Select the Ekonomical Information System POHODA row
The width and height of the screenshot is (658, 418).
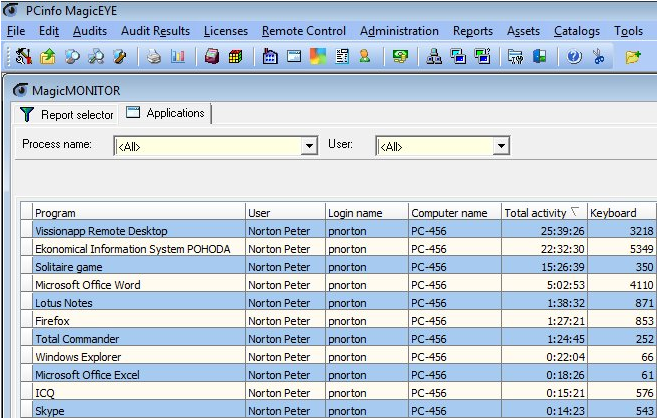pos(338,249)
